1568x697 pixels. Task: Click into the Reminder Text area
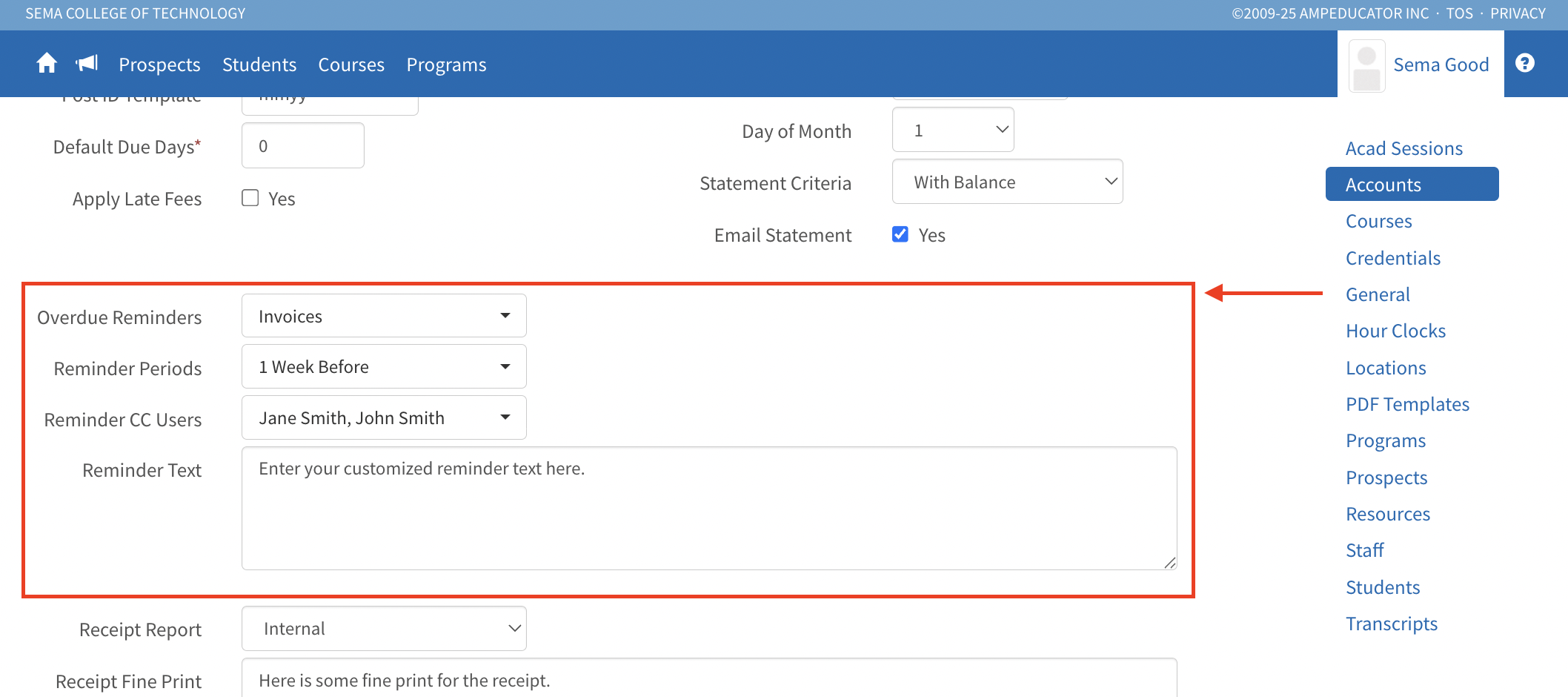pos(708,509)
